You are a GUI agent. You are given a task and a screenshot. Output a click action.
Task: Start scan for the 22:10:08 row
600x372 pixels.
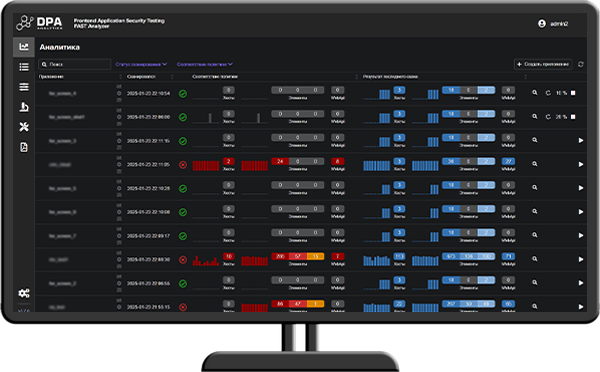(581, 212)
